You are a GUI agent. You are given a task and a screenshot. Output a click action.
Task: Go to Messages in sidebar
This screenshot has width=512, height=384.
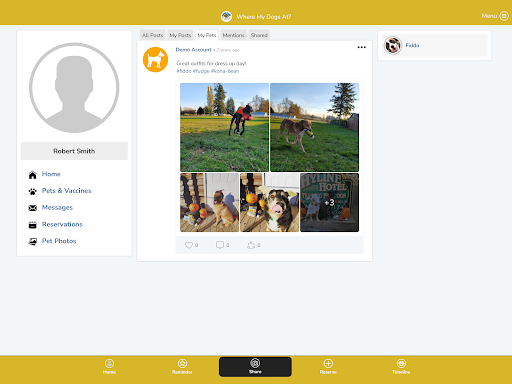point(57,207)
